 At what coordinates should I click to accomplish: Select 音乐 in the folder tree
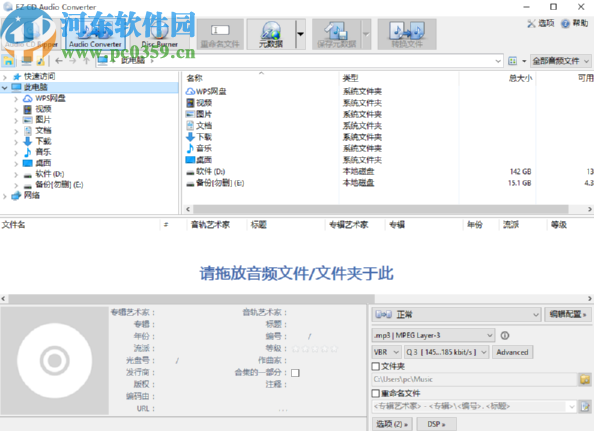pyautogui.click(x=43, y=152)
